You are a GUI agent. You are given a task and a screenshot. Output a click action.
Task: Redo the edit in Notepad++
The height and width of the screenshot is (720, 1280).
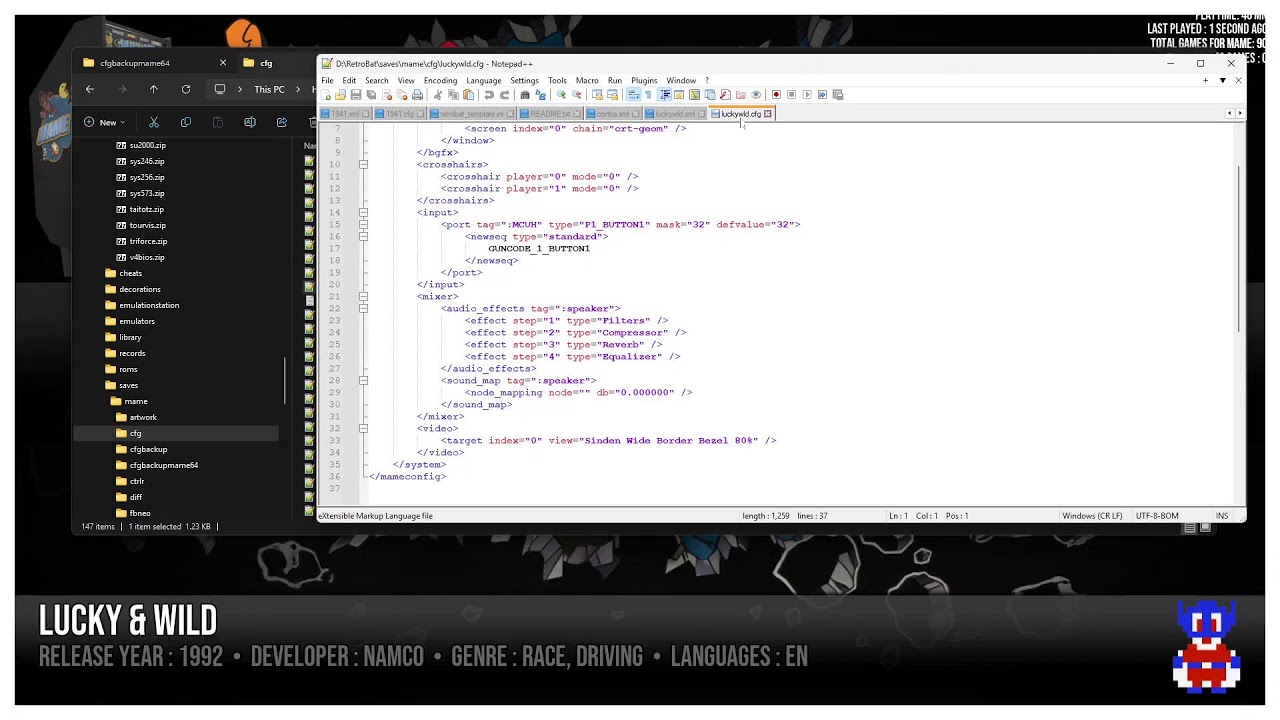(505, 95)
